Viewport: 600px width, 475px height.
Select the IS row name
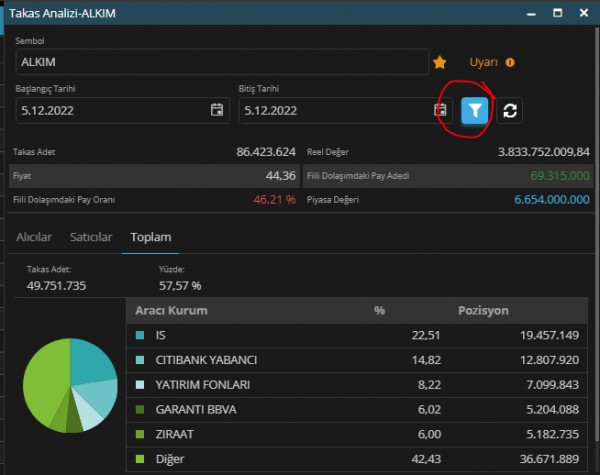tap(161, 335)
